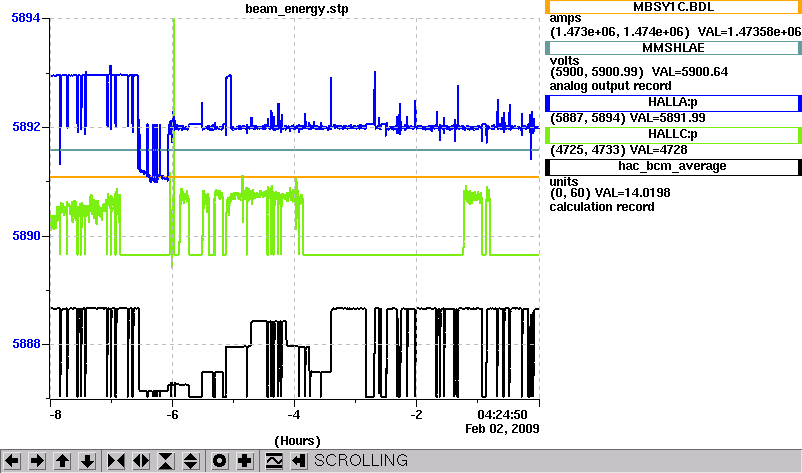The height and width of the screenshot is (473, 802).
Task: Click the x-axis label -4
Action: tap(294, 415)
